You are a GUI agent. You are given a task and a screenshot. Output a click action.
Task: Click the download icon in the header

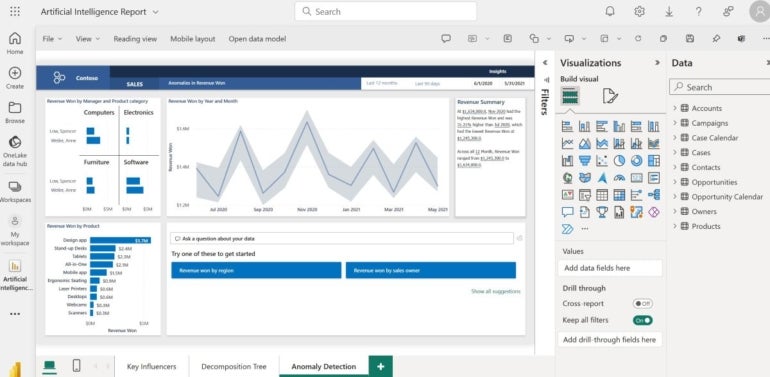pyautogui.click(x=669, y=12)
